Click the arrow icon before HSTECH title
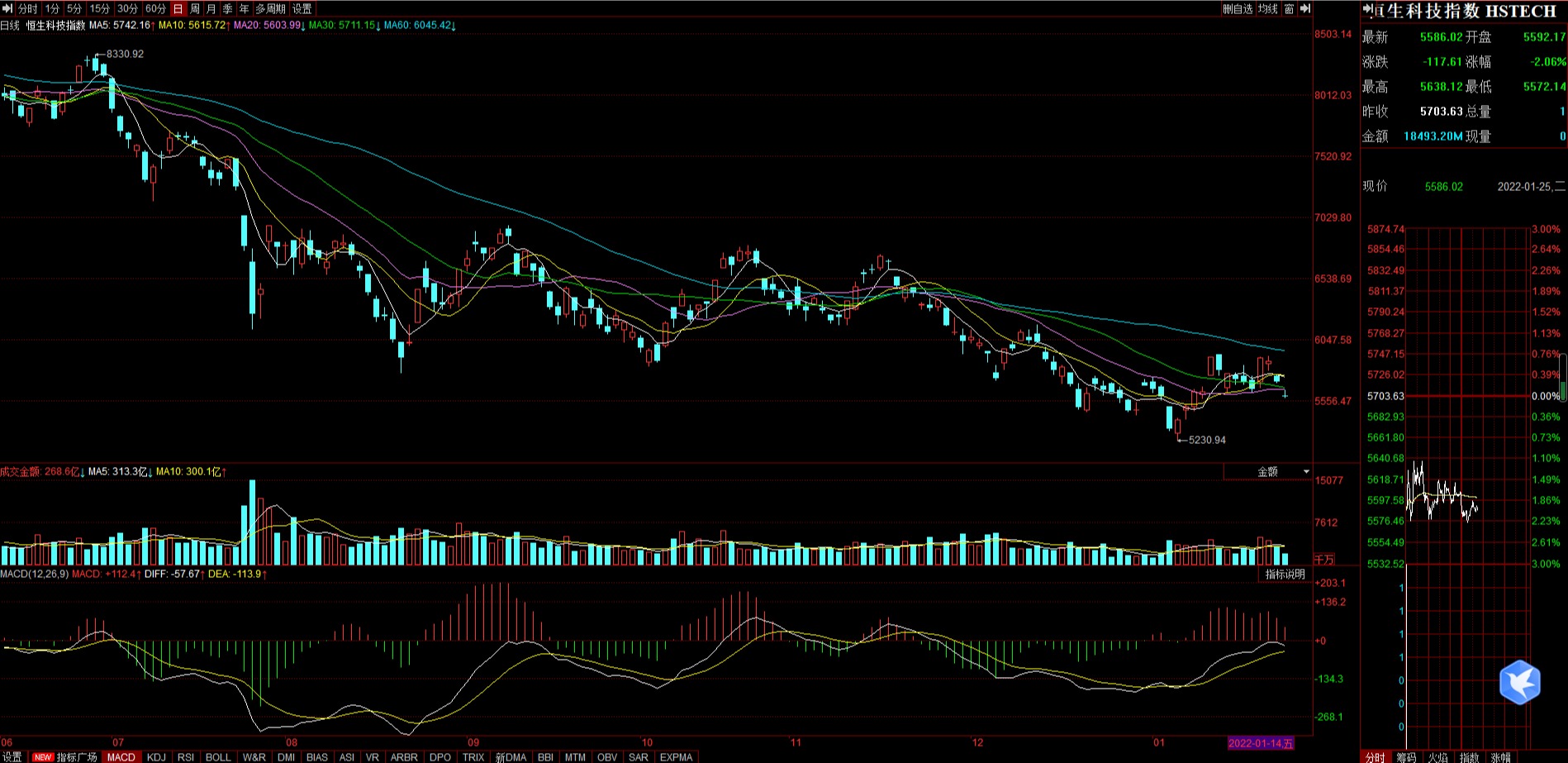This screenshot has height=763, width=1568. pos(1367,9)
